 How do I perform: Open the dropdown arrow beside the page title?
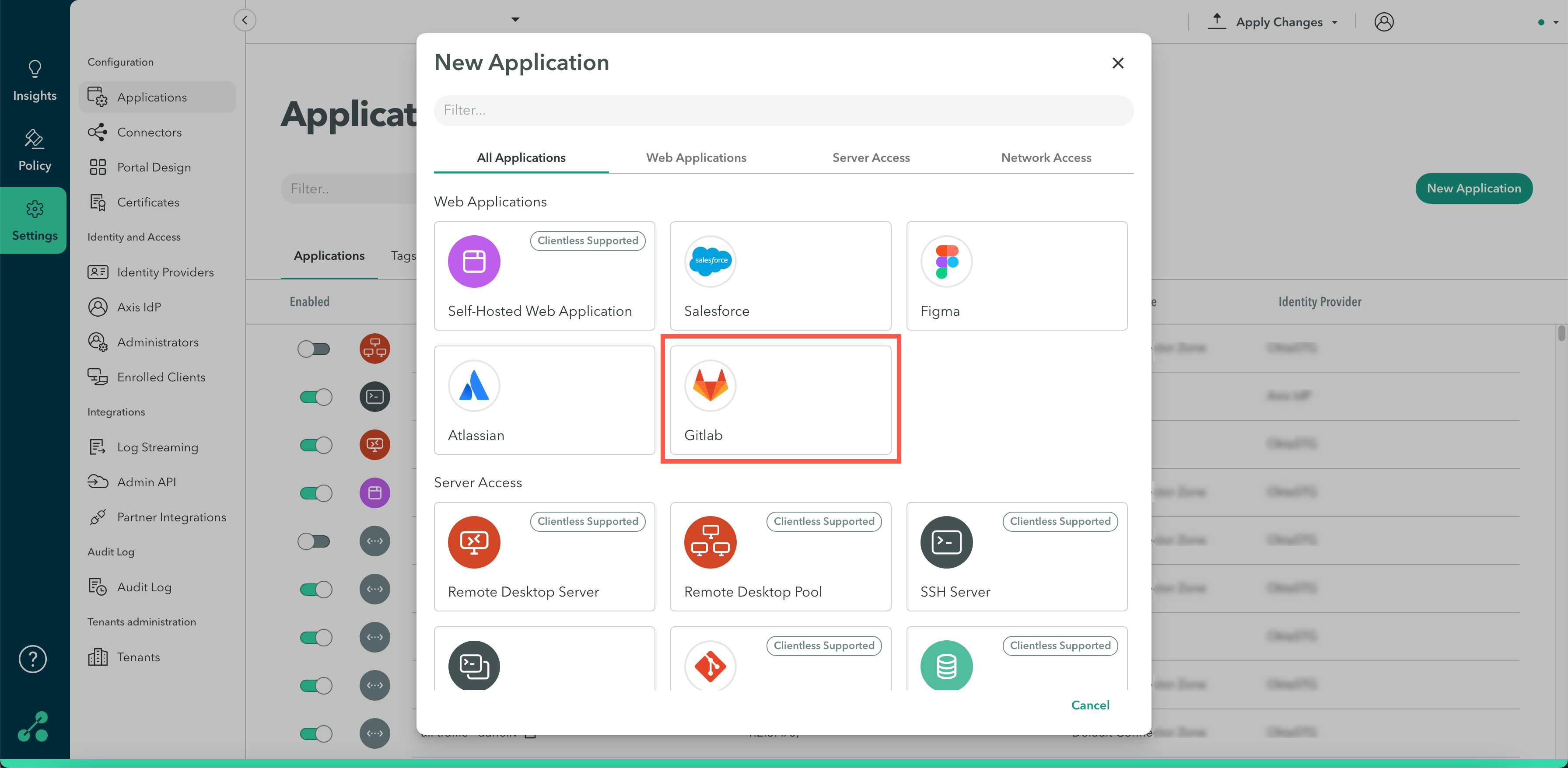(x=515, y=19)
